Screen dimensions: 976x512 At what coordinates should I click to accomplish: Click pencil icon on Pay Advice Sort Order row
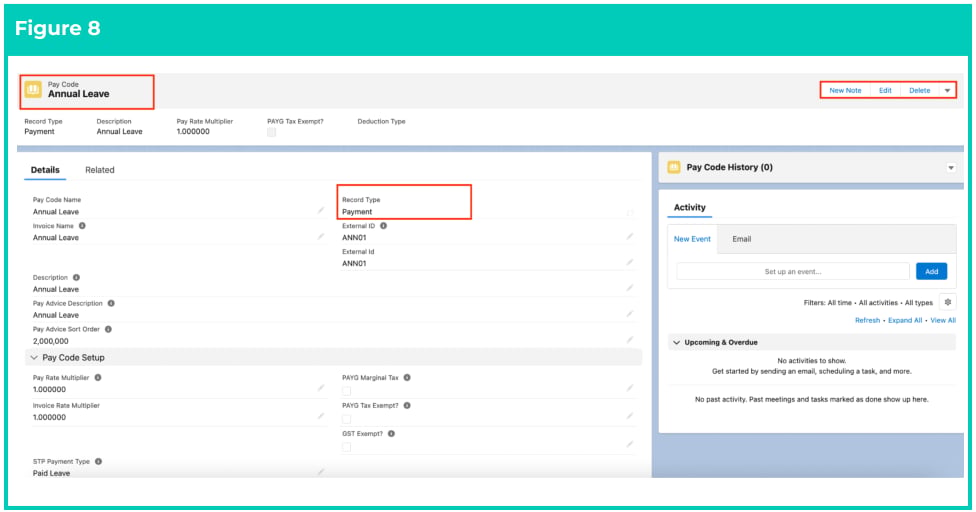pyautogui.click(x=630, y=339)
